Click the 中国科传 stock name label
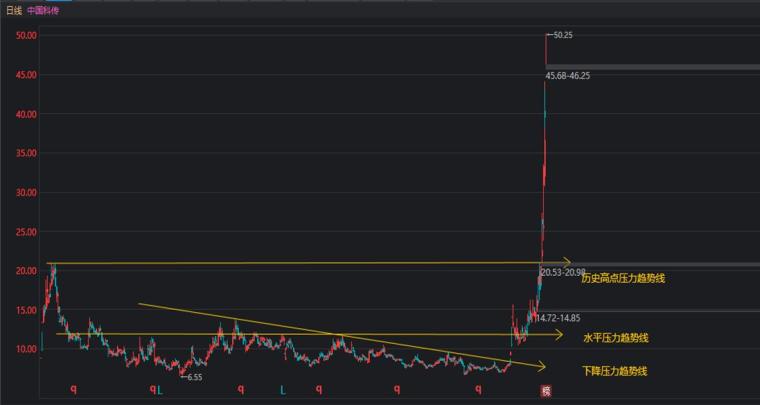The width and height of the screenshot is (760, 405). click(43, 11)
